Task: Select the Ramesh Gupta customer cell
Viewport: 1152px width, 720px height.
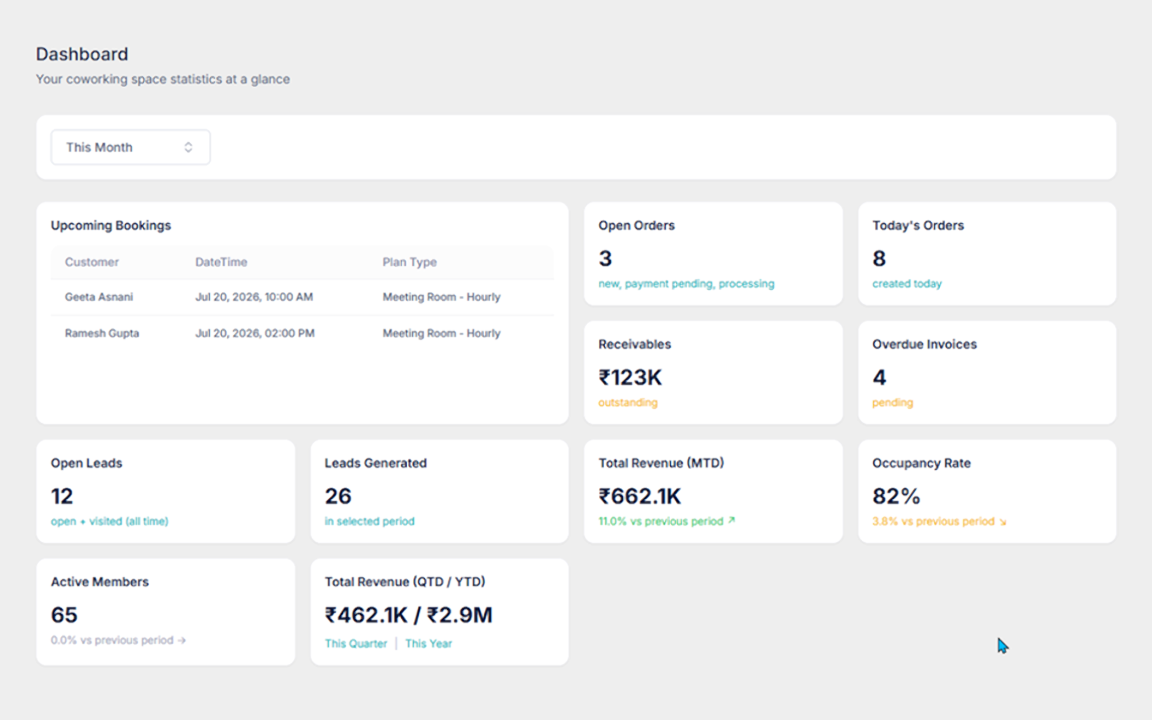Action: click(102, 333)
